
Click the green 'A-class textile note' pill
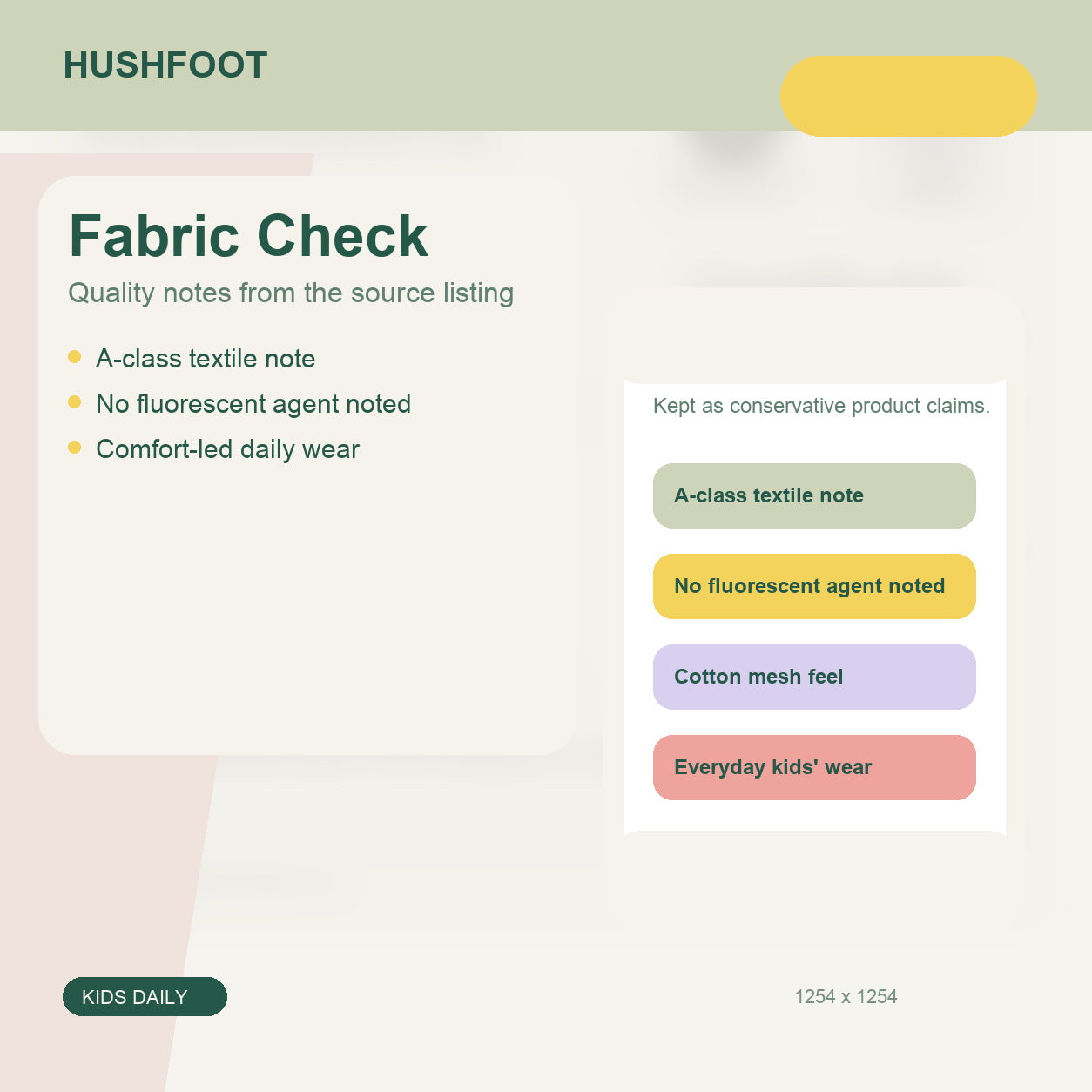(x=814, y=495)
